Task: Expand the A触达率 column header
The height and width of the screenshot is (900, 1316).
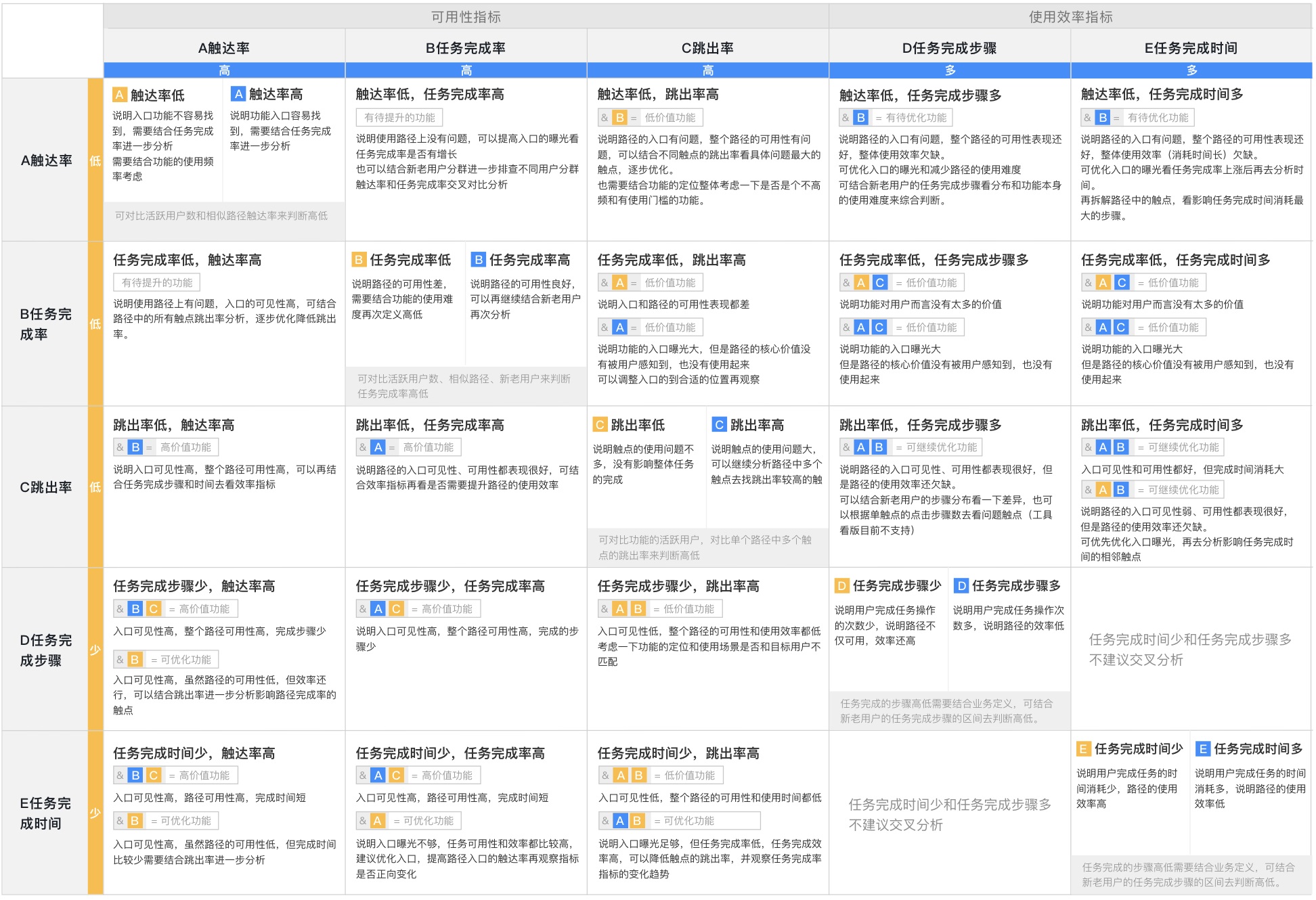Action: 224,47
